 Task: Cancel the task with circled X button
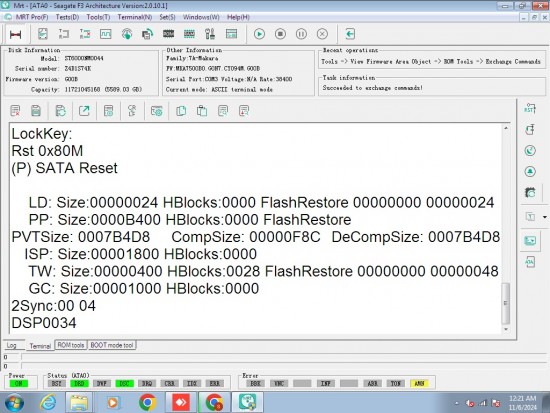(x=322, y=34)
